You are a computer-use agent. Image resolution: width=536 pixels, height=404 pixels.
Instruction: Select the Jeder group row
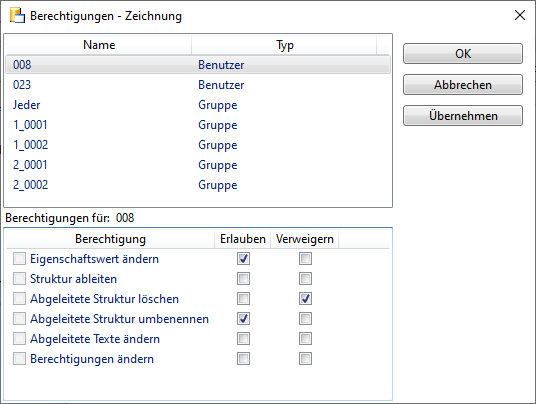pos(198,105)
